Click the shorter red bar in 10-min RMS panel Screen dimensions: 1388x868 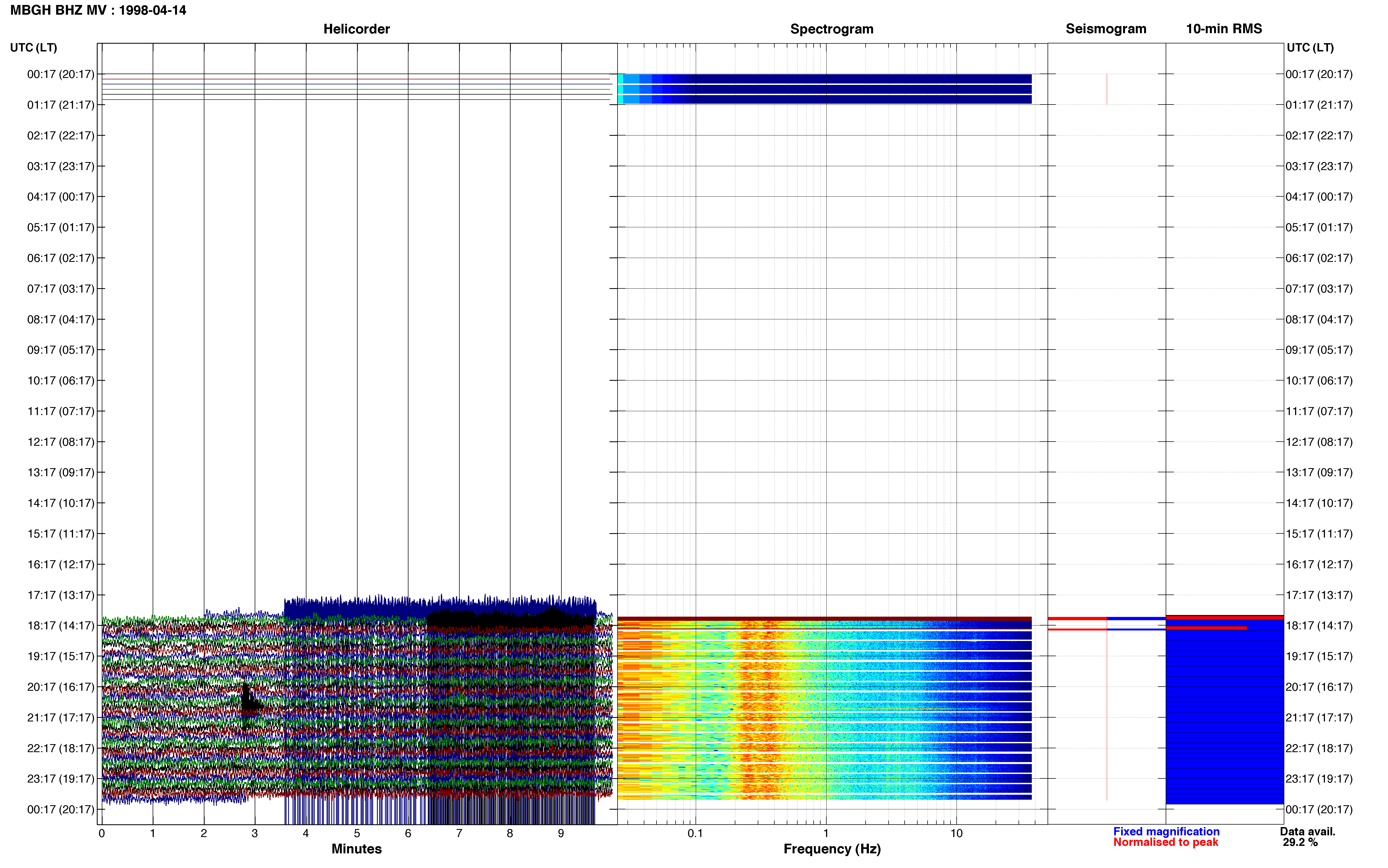[1206, 628]
